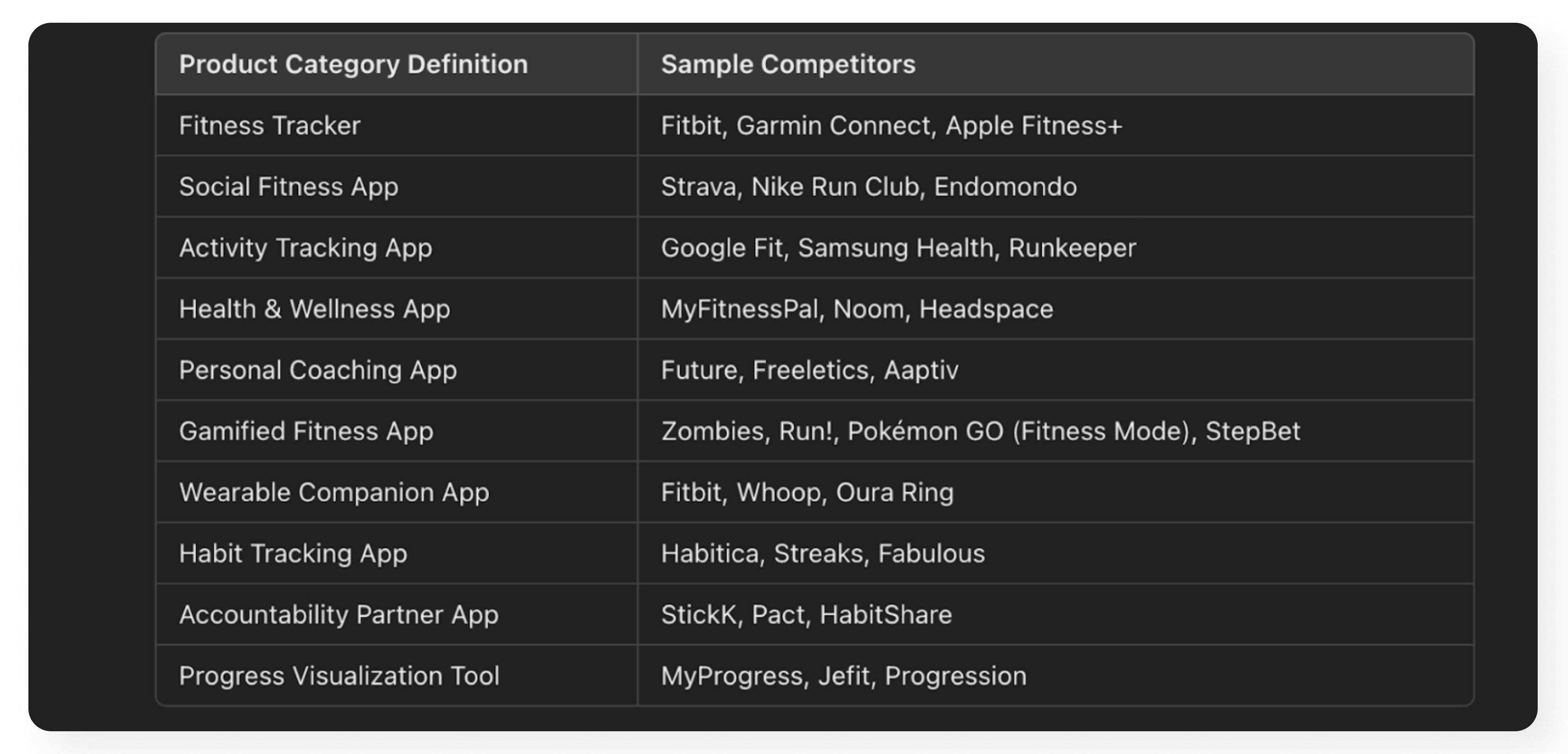
Task: Click the Habitica, Streaks, Fabulous cell
Action: [x=1055, y=554]
